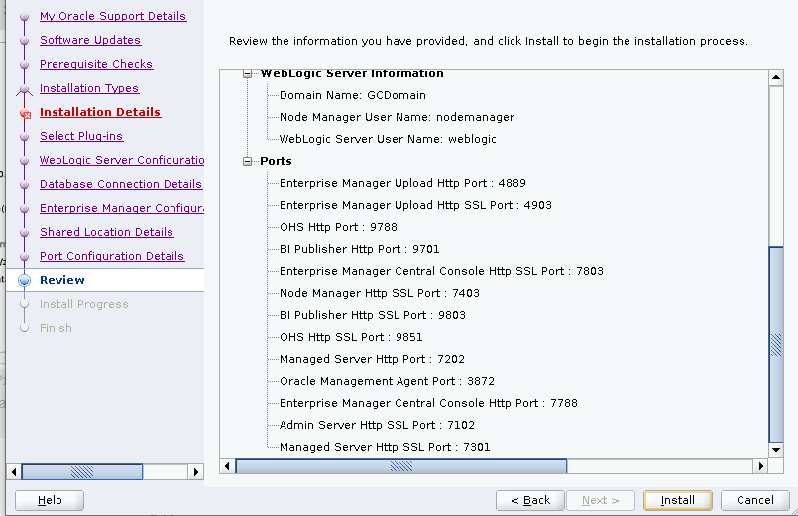The height and width of the screenshot is (516, 798).
Task: Click 'WebLogic Server Information' heading text
Action: coord(352,74)
